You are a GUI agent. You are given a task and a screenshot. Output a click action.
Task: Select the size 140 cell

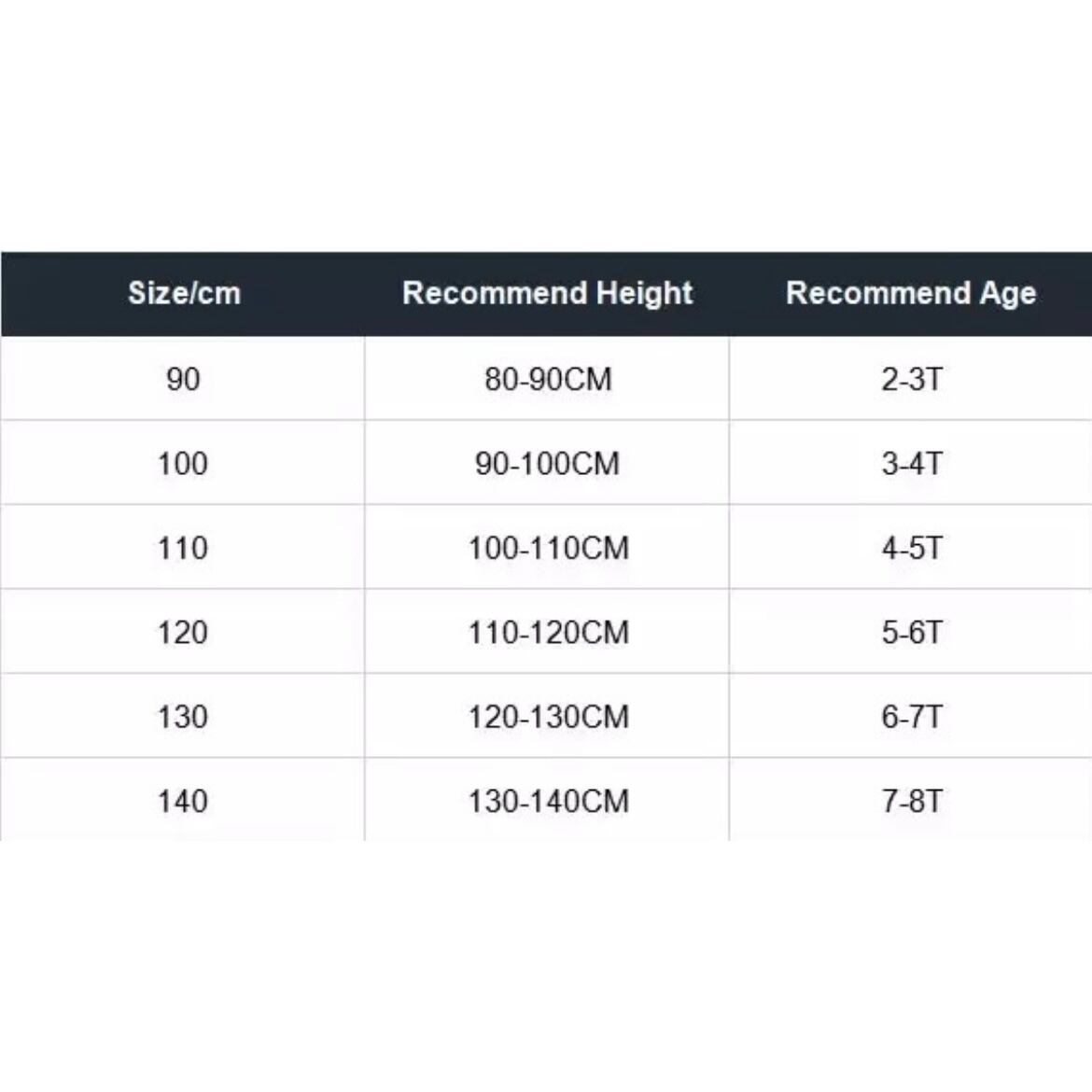(x=183, y=801)
